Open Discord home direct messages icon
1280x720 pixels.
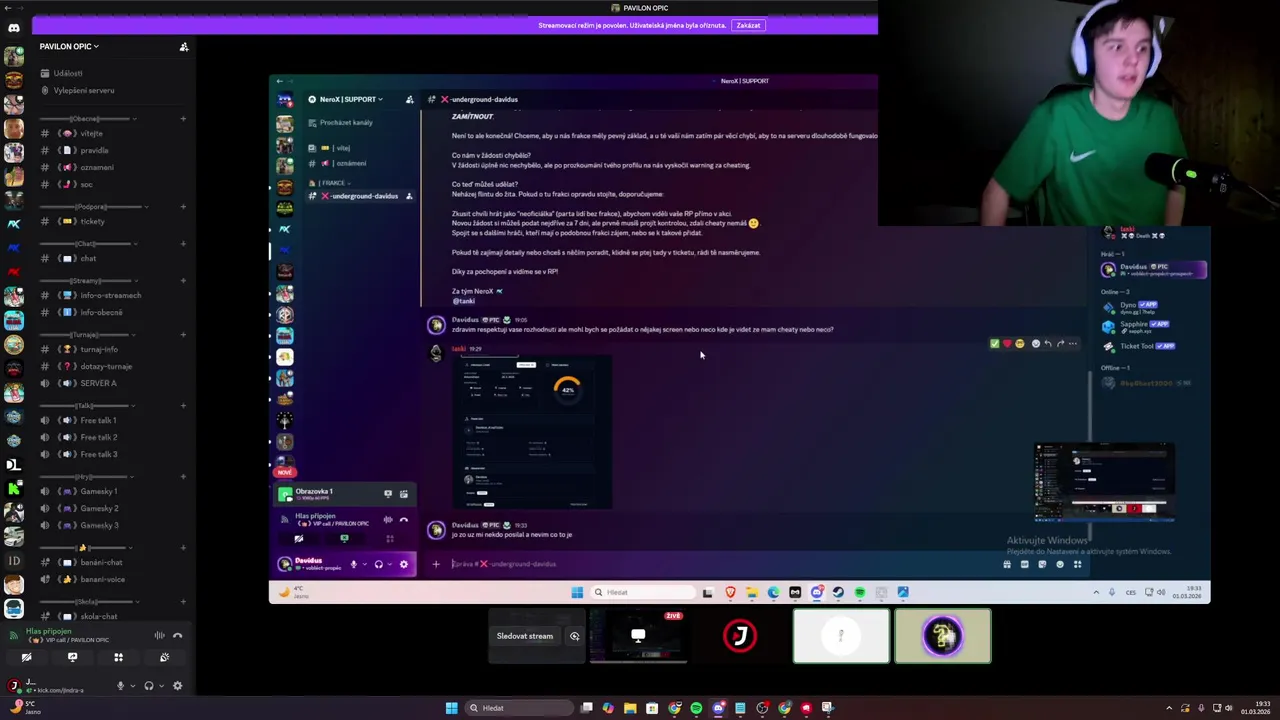[x=14, y=28]
